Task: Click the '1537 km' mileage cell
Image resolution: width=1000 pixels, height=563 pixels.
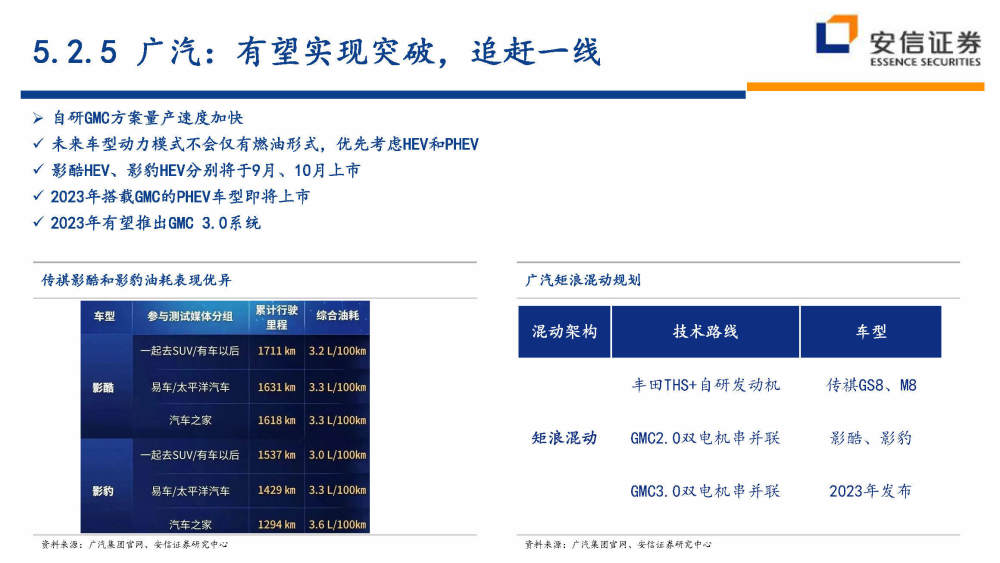Action: click(x=277, y=455)
